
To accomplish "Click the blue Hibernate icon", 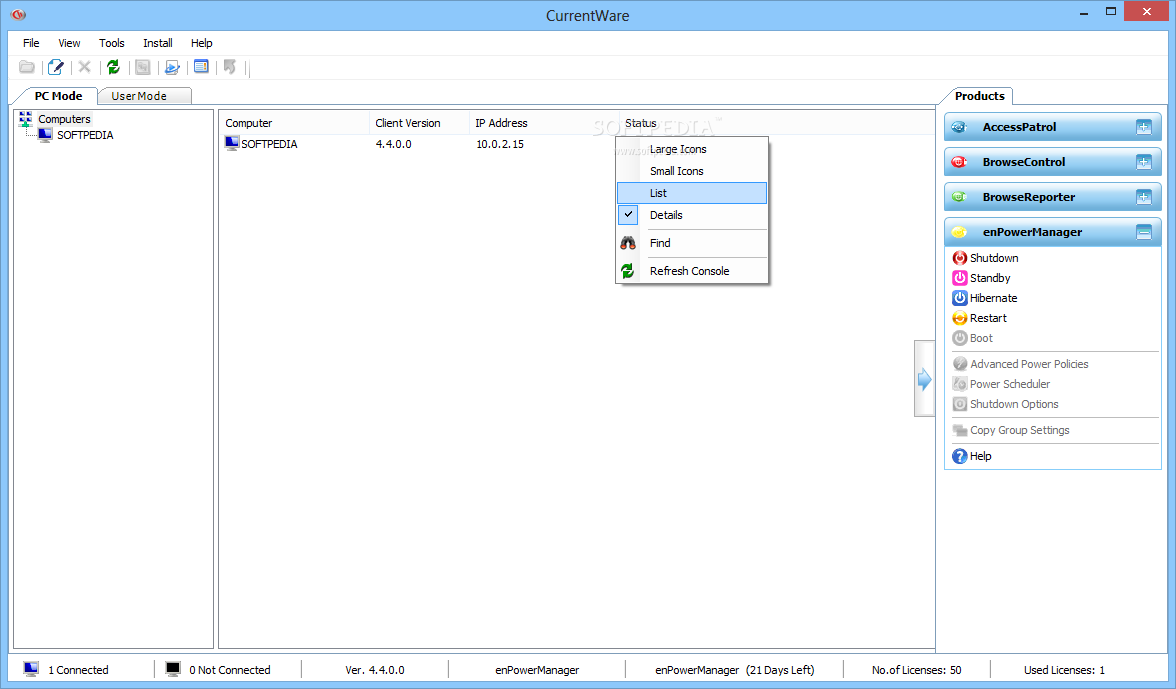I will click(959, 298).
